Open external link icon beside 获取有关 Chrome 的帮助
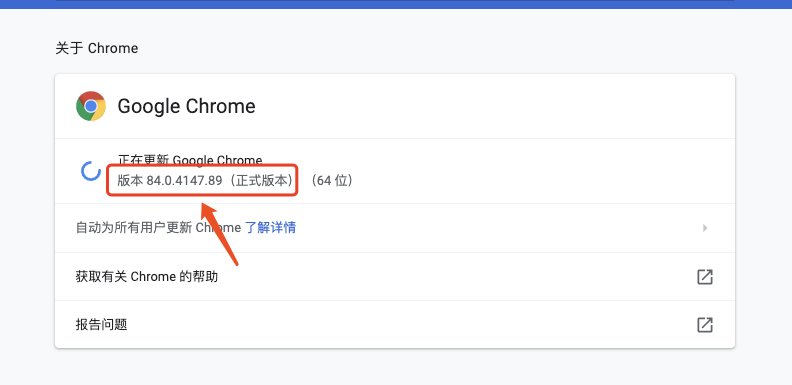The height and width of the screenshot is (385, 792). [x=705, y=277]
